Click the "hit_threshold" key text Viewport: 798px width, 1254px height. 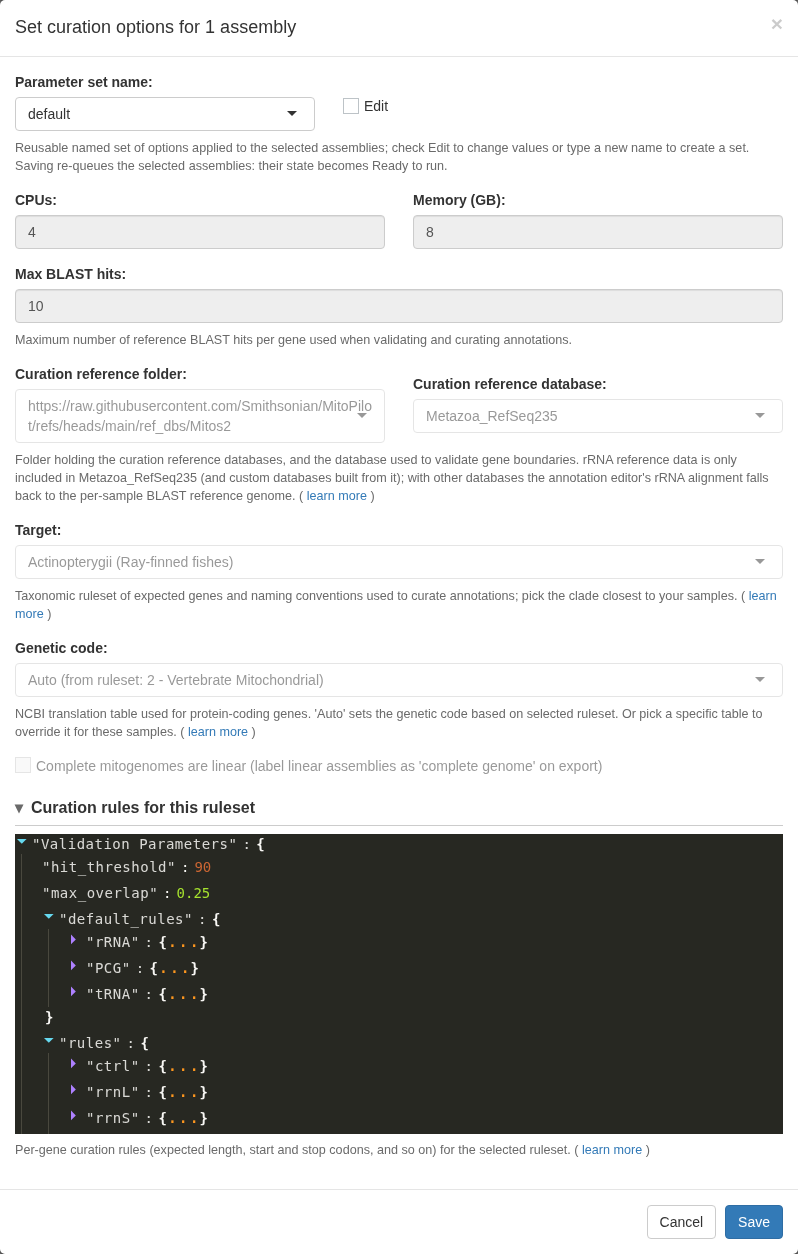pyautogui.click(x=109, y=868)
